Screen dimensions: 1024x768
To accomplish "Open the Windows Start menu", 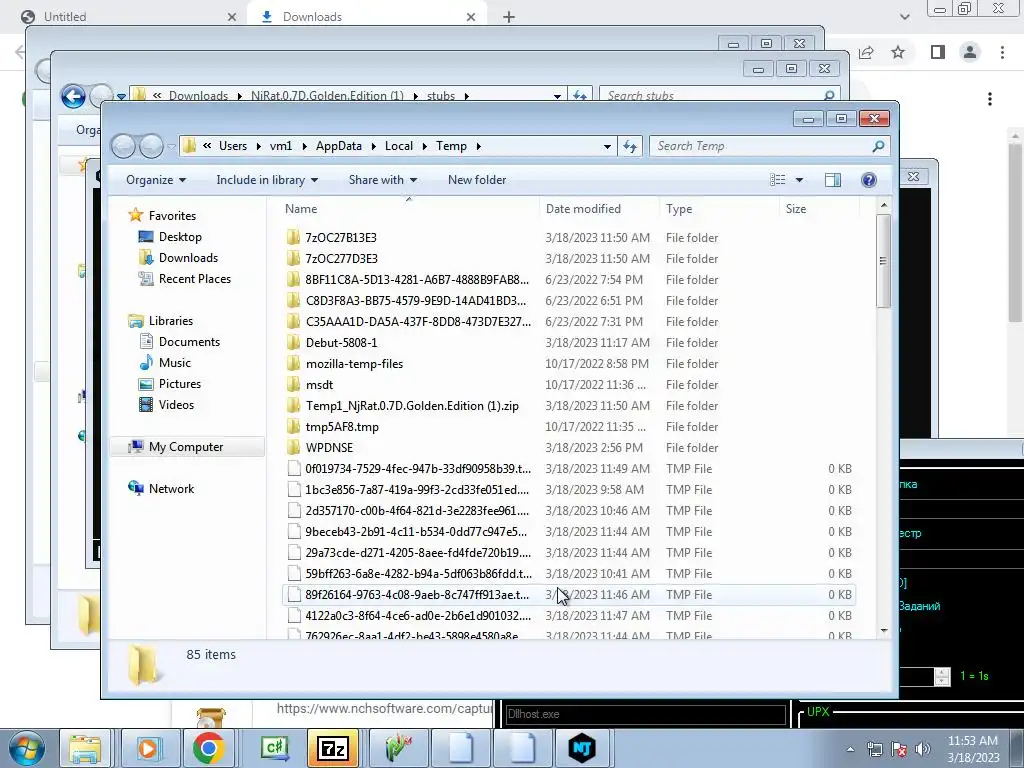I will tap(27, 748).
